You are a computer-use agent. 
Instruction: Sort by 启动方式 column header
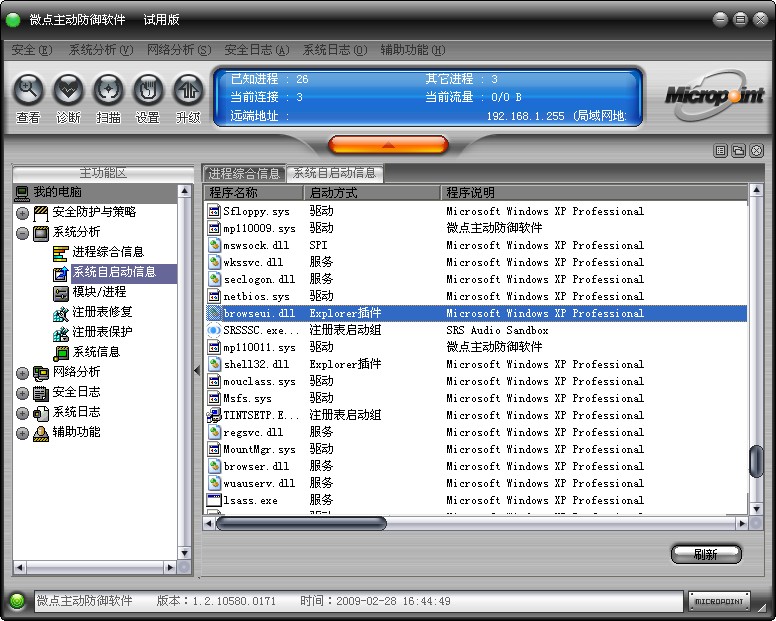click(372, 192)
